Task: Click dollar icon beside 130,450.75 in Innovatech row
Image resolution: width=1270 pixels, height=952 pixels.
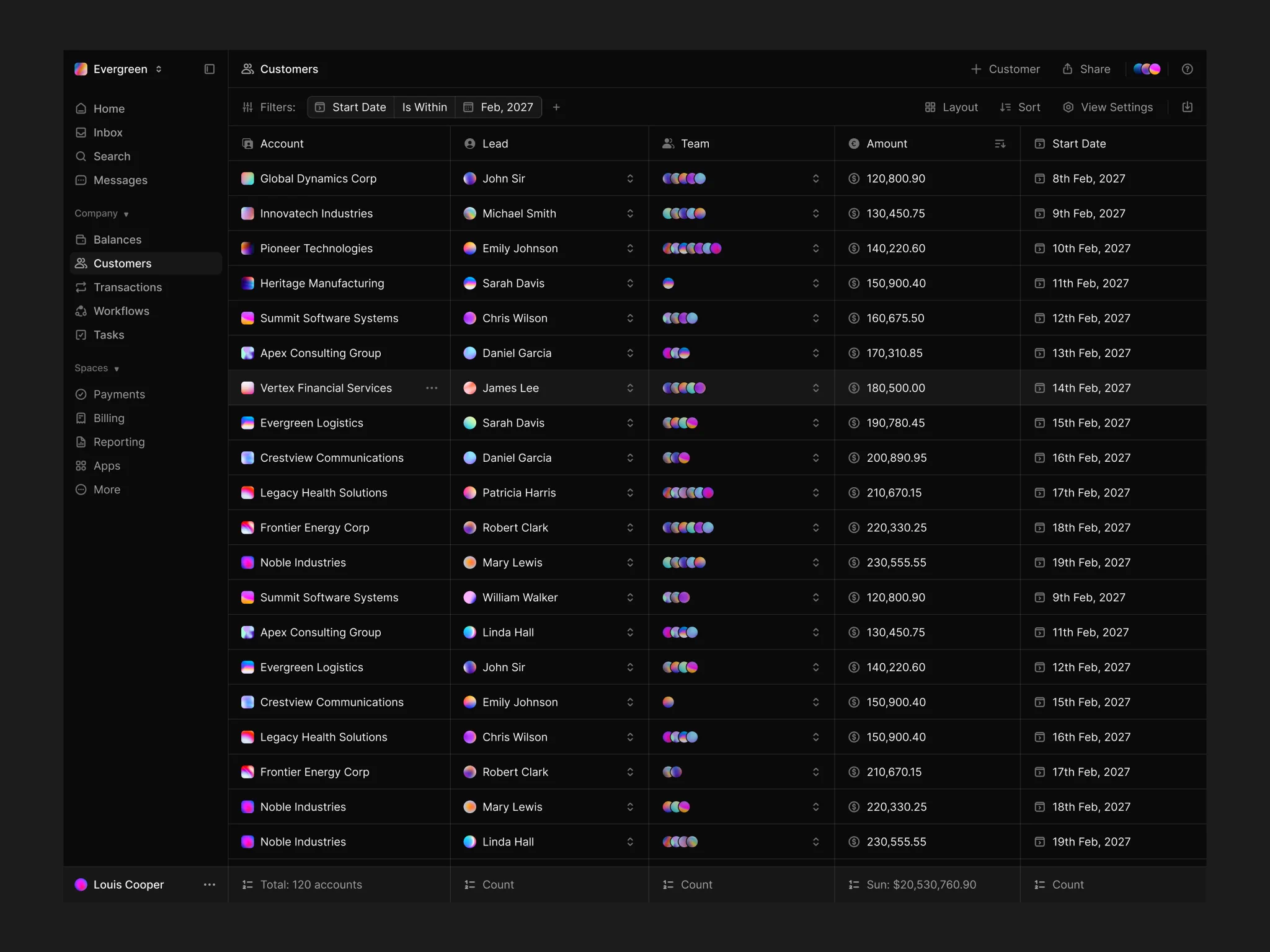Action: (x=854, y=213)
